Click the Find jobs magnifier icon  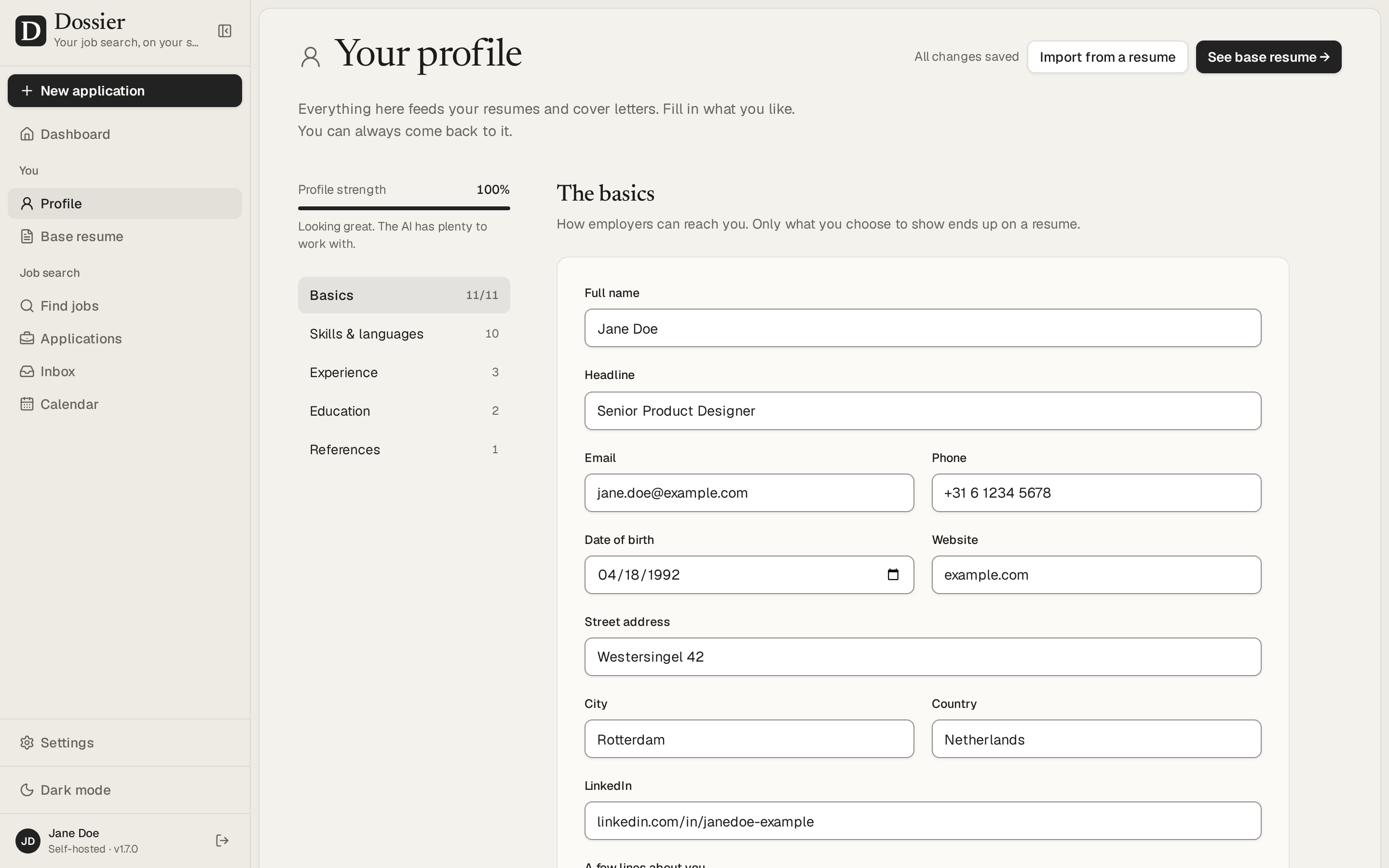(27, 305)
